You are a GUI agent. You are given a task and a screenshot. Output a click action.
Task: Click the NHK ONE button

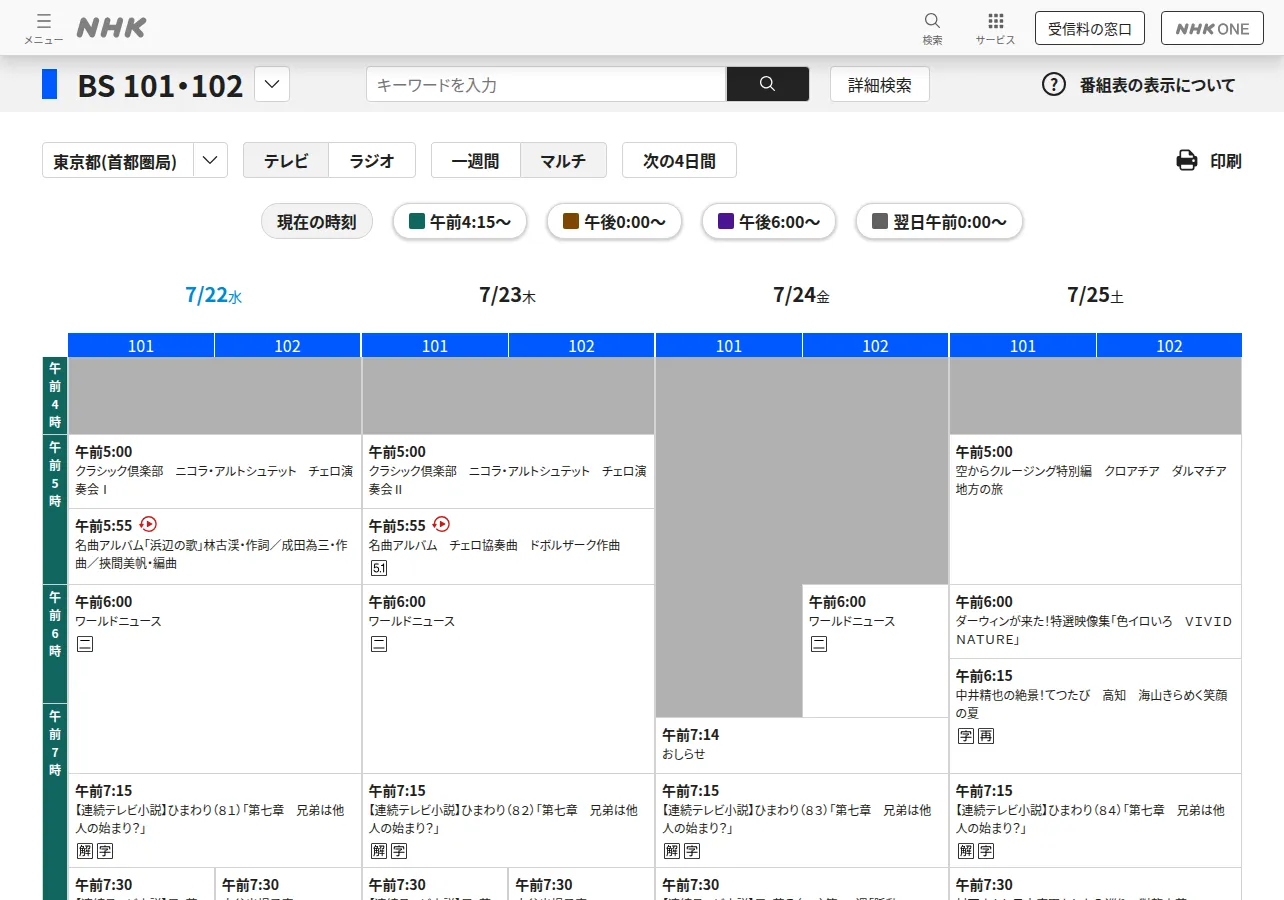pos(1212,28)
